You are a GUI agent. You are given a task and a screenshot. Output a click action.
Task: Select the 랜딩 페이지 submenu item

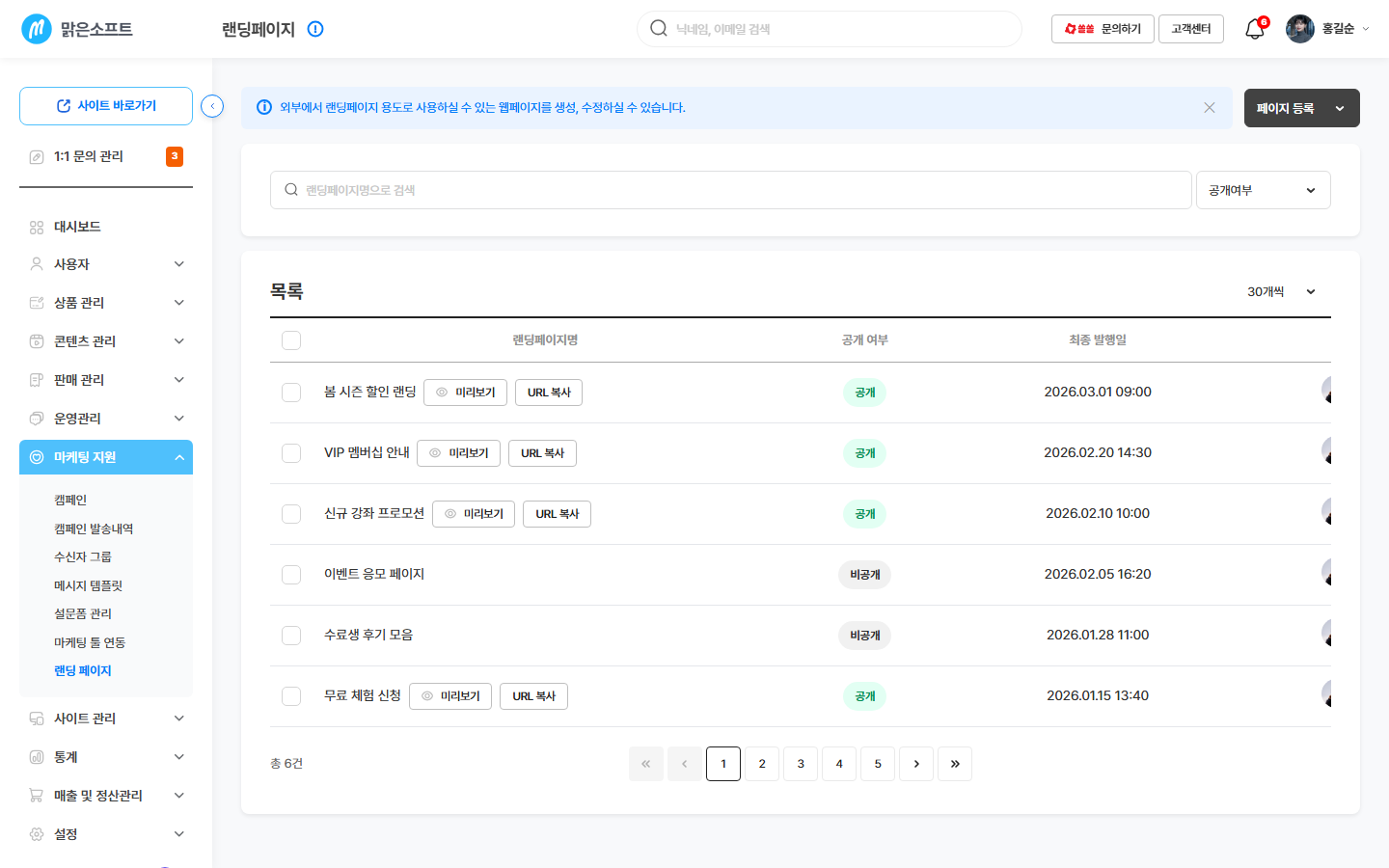point(83,670)
